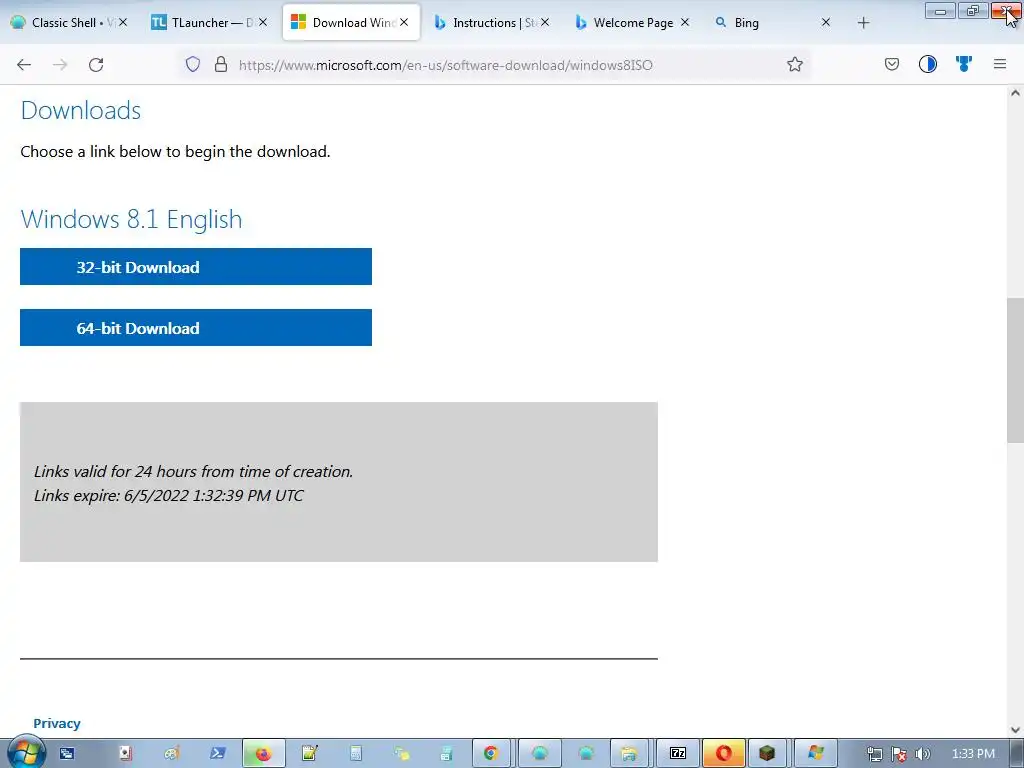Click the half-circle dark mode extension icon

tap(928, 64)
